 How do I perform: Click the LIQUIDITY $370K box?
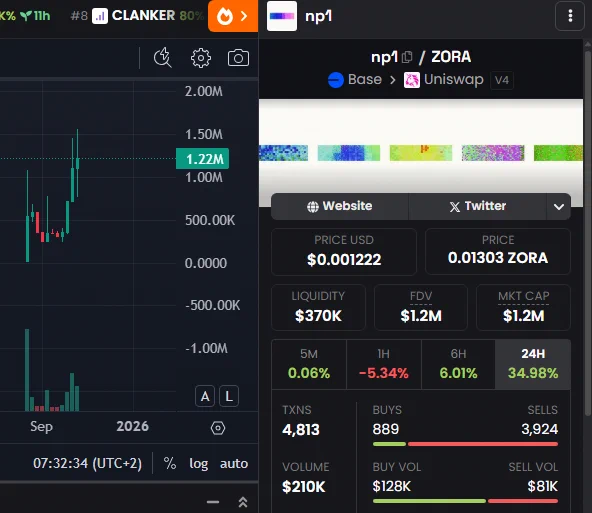click(x=318, y=307)
